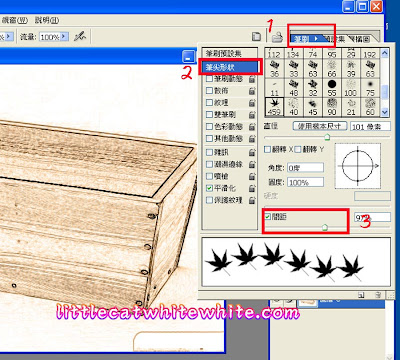Viewport: 400px width, 360px height.
Task: Select the brush tip labeled 39
Action: (x=351, y=69)
